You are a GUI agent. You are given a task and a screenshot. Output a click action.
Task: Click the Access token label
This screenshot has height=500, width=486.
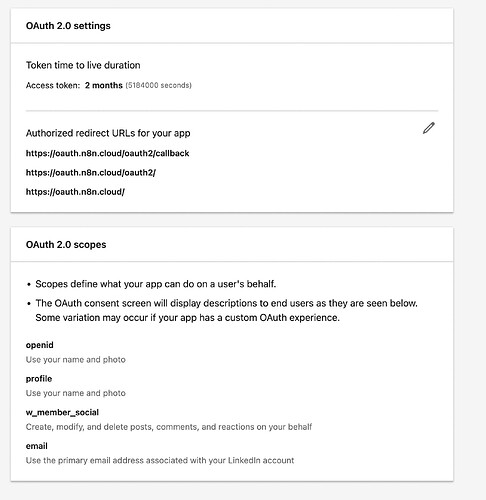click(x=53, y=85)
